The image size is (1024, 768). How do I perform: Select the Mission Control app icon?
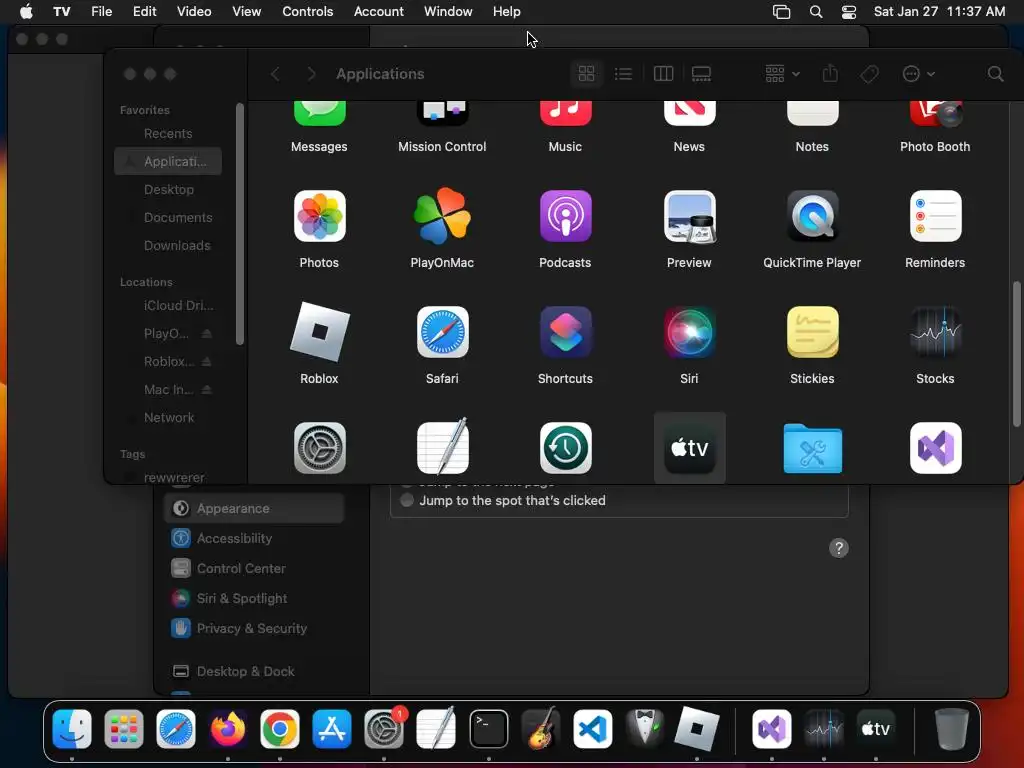click(442, 114)
